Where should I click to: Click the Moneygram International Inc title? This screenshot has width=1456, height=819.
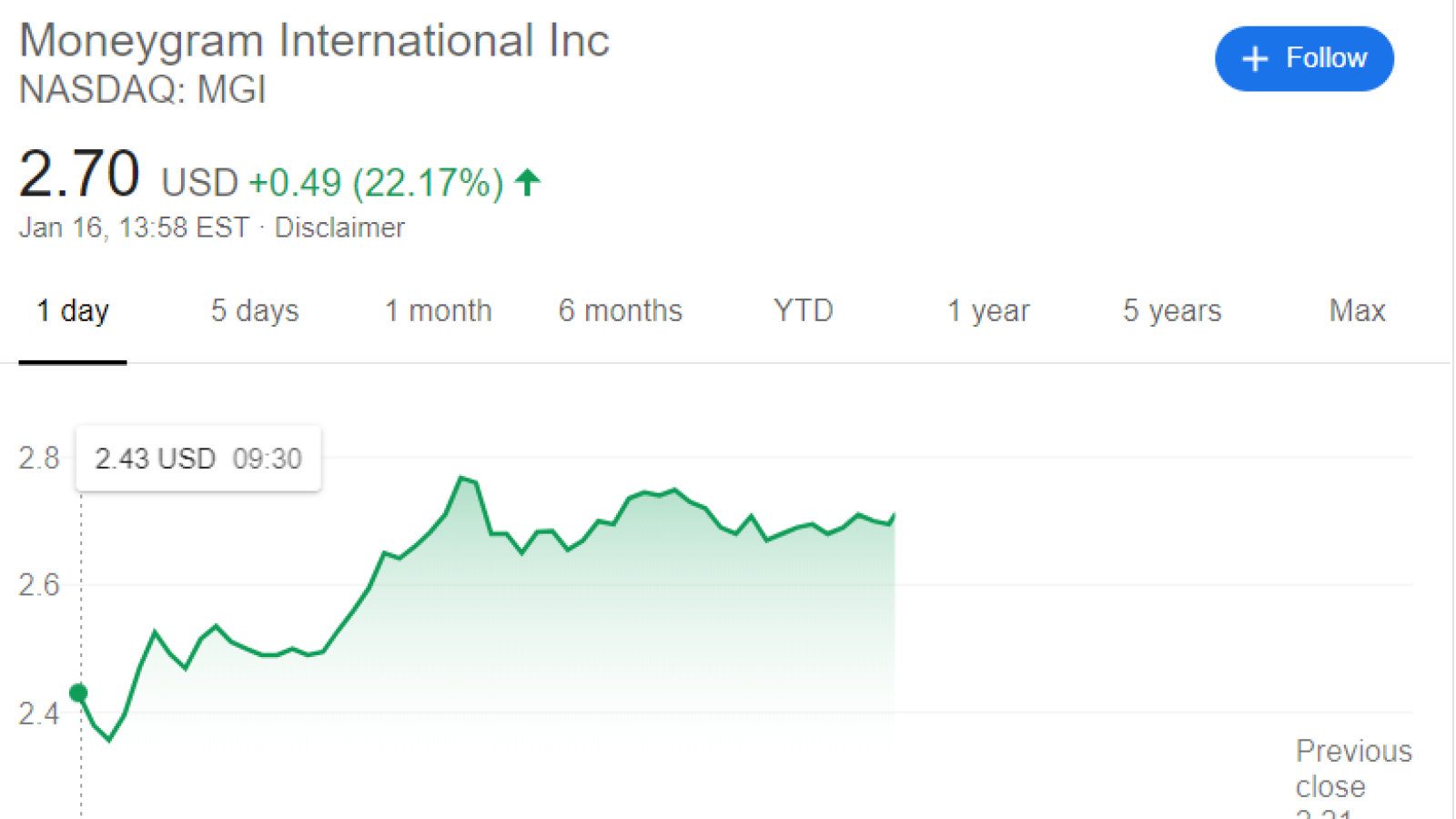pos(314,41)
